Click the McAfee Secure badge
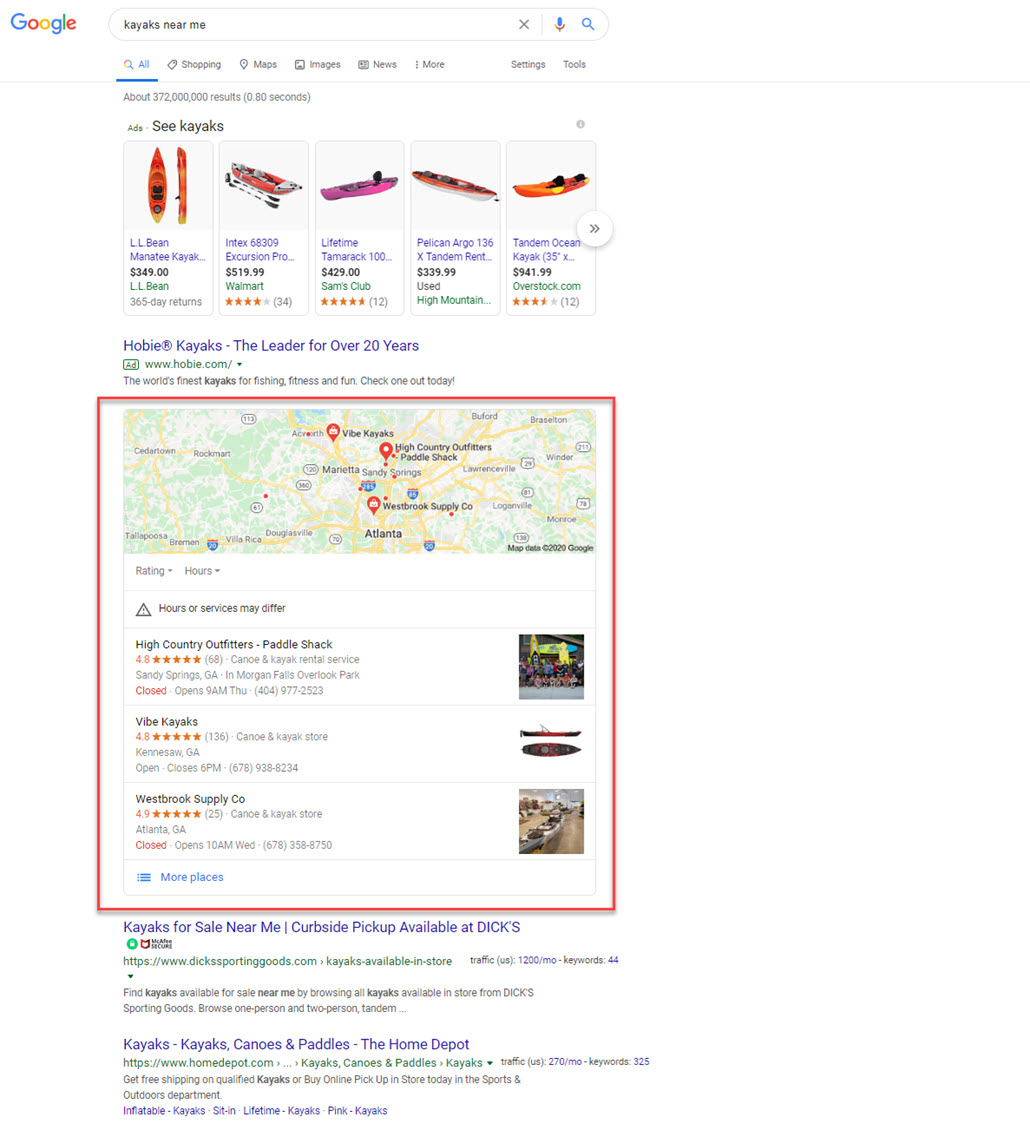 click(x=156, y=943)
